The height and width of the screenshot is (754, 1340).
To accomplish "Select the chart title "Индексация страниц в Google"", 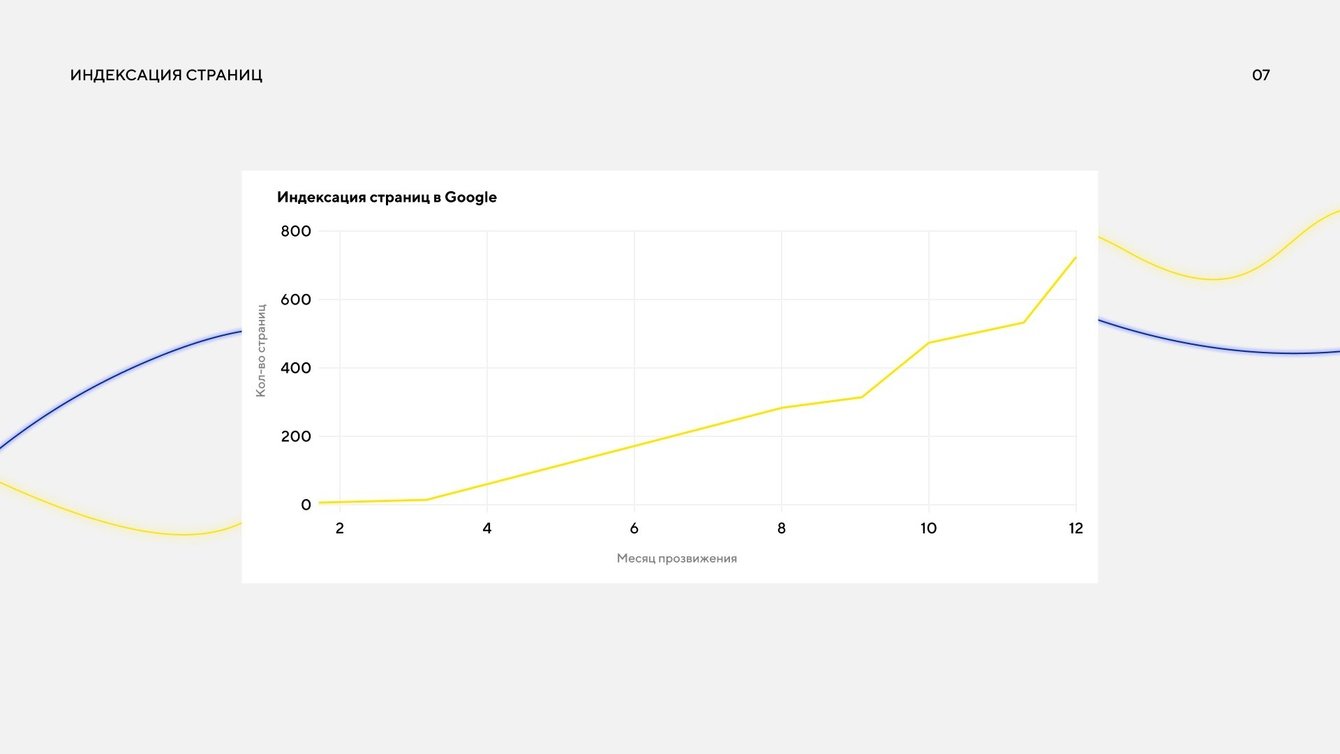I will tap(386, 197).
